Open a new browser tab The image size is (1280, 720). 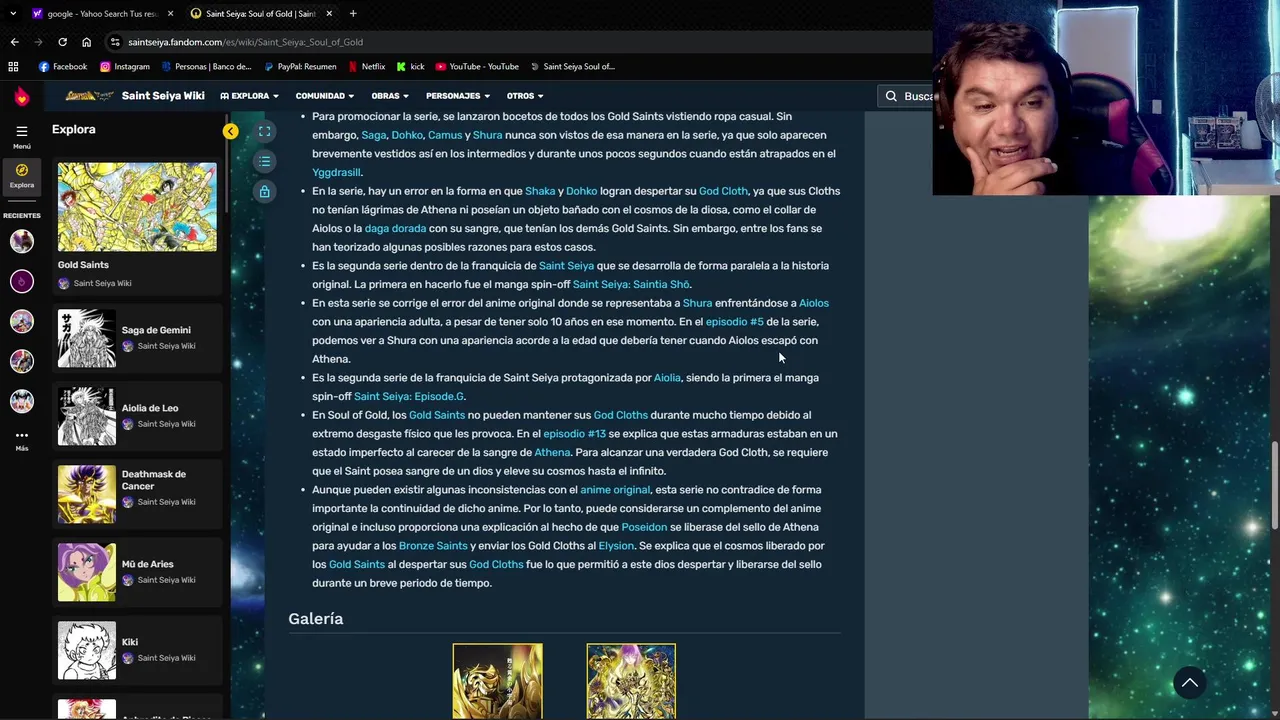pyautogui.click(x=353, y=13)
